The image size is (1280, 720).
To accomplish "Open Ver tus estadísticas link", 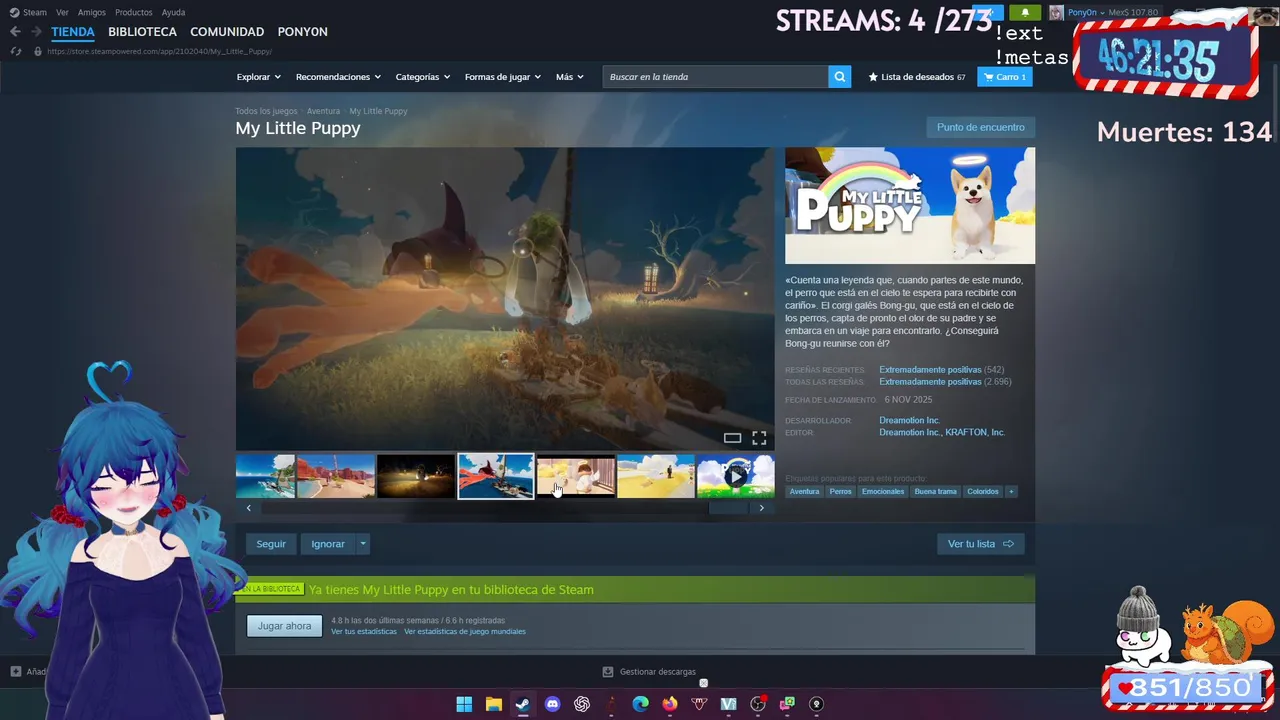I will 364,632.
